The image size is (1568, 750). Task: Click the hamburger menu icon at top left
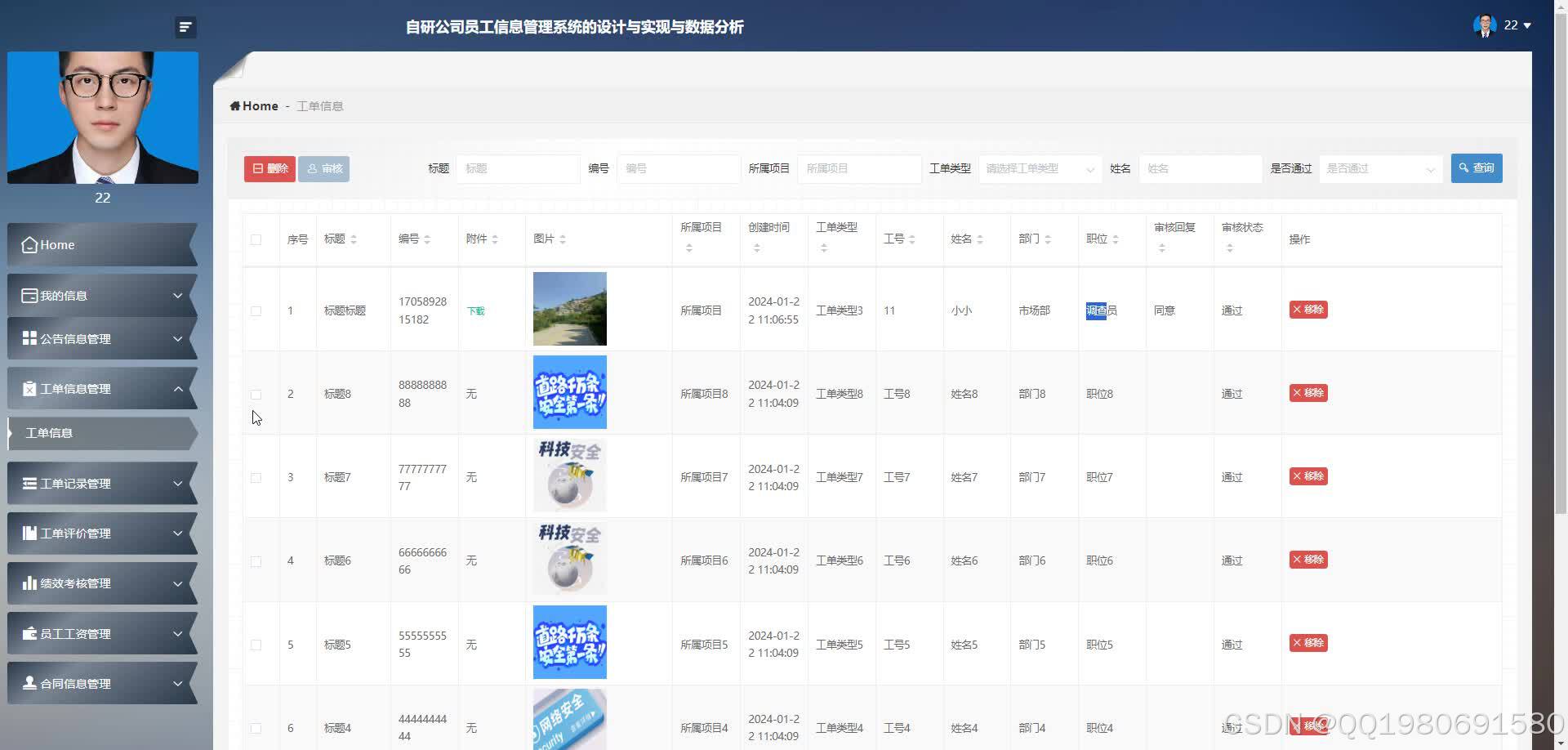tap(185, 26)
